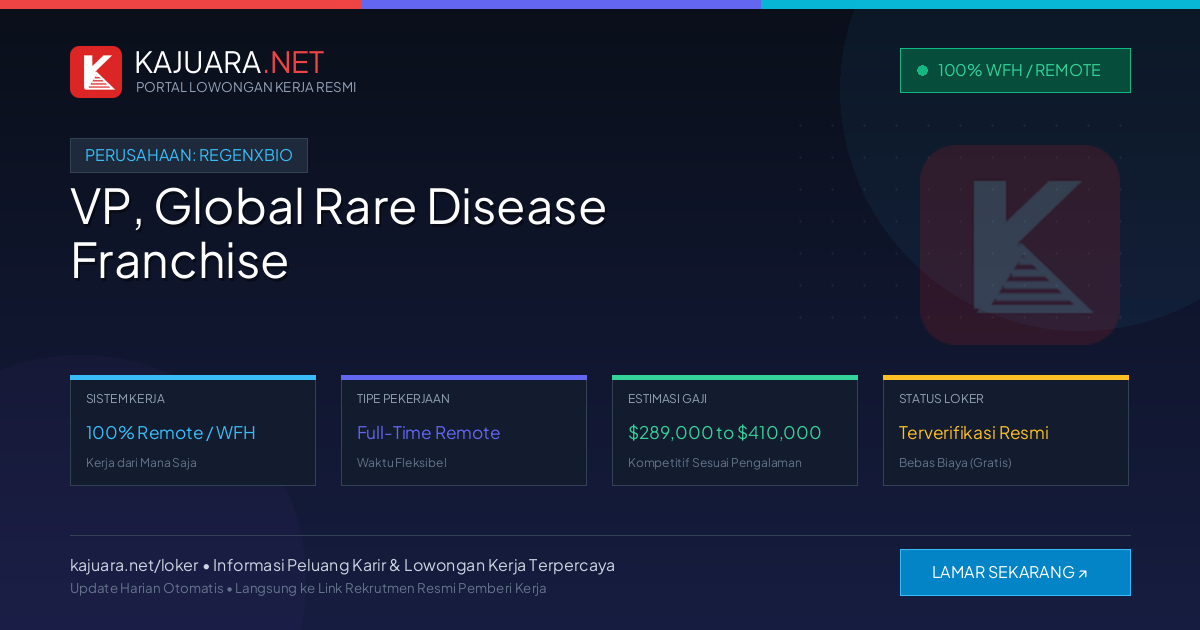Viewport: 1200px width, 630px height.
Task: Click the 100% WFH / REMOTE badge
Action: [1015, 70]
